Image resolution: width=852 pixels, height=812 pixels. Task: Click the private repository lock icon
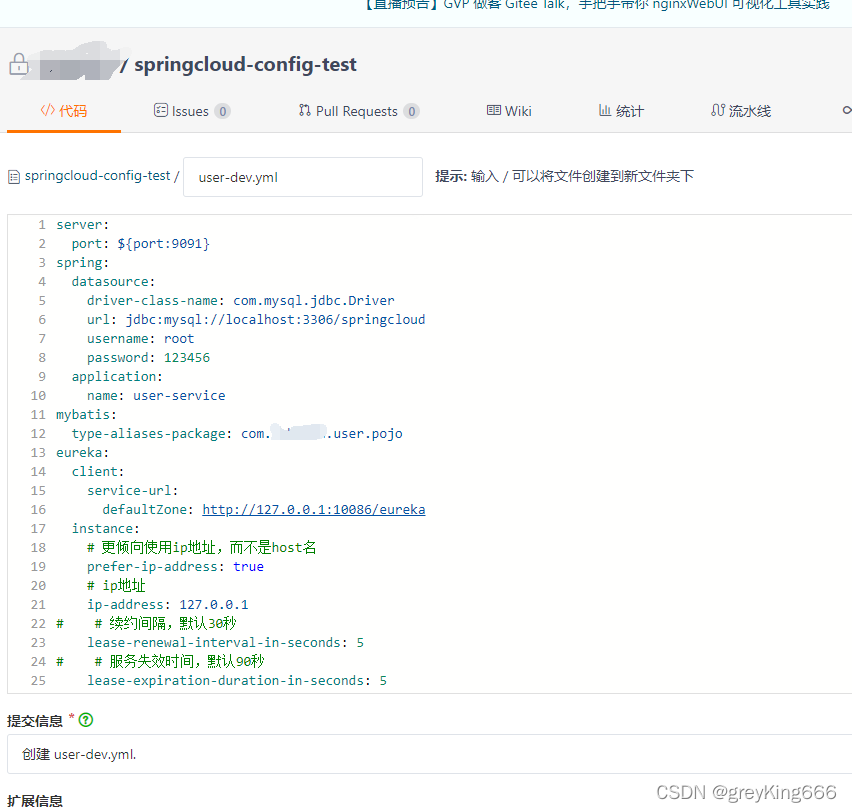(x=18, y=64)
